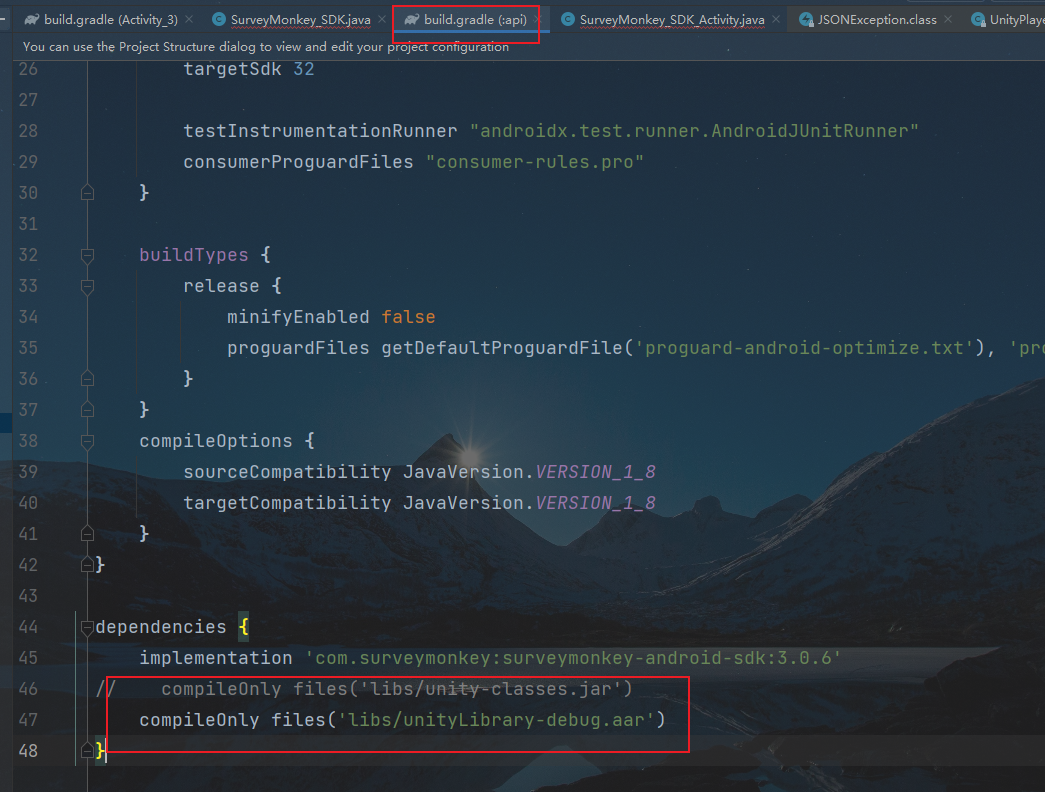Screen dimensions: 1045x792
Task: Click fold end marker on line 48
Action: [x=87, y=751]
